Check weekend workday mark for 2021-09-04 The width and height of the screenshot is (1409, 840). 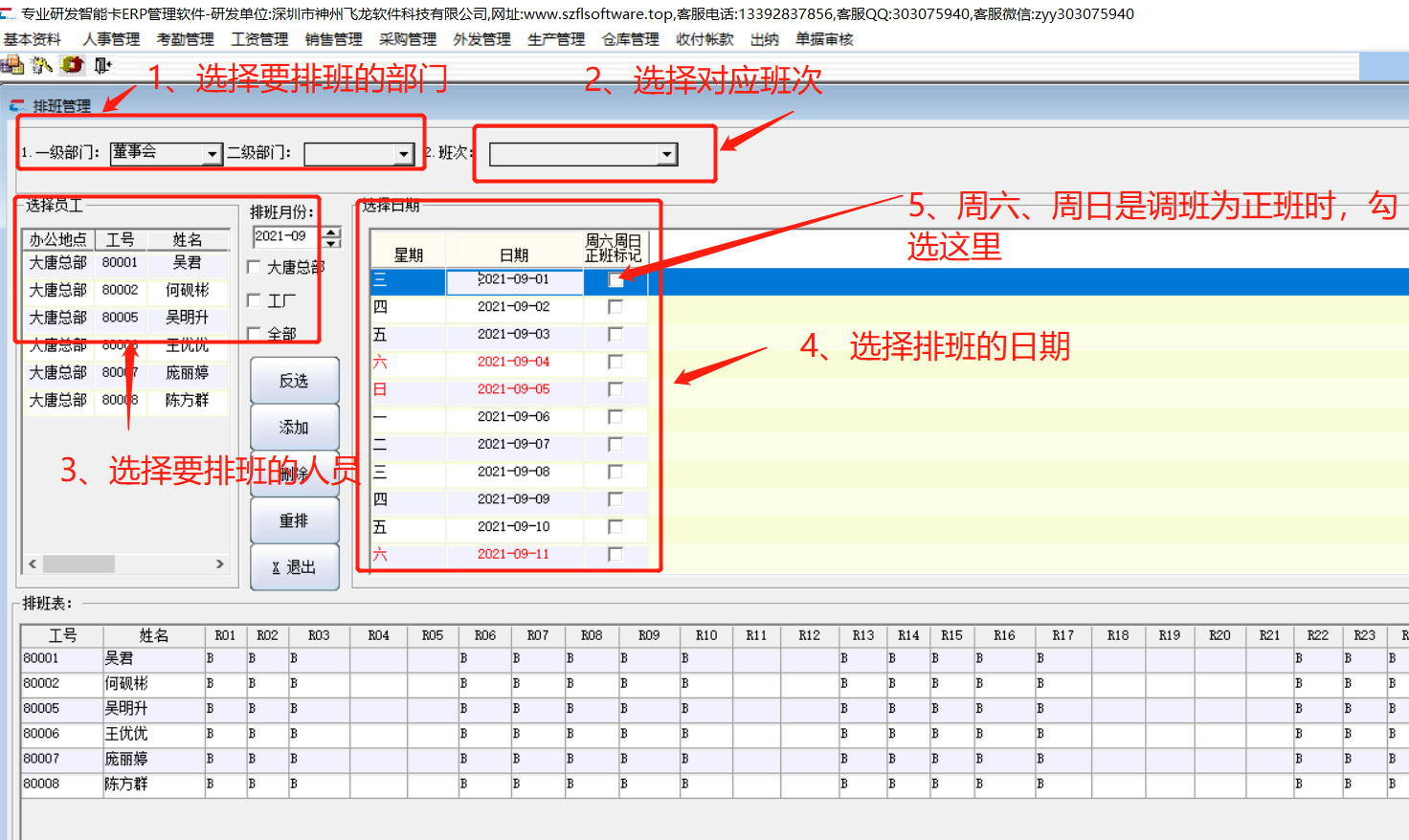coord(615,362)
